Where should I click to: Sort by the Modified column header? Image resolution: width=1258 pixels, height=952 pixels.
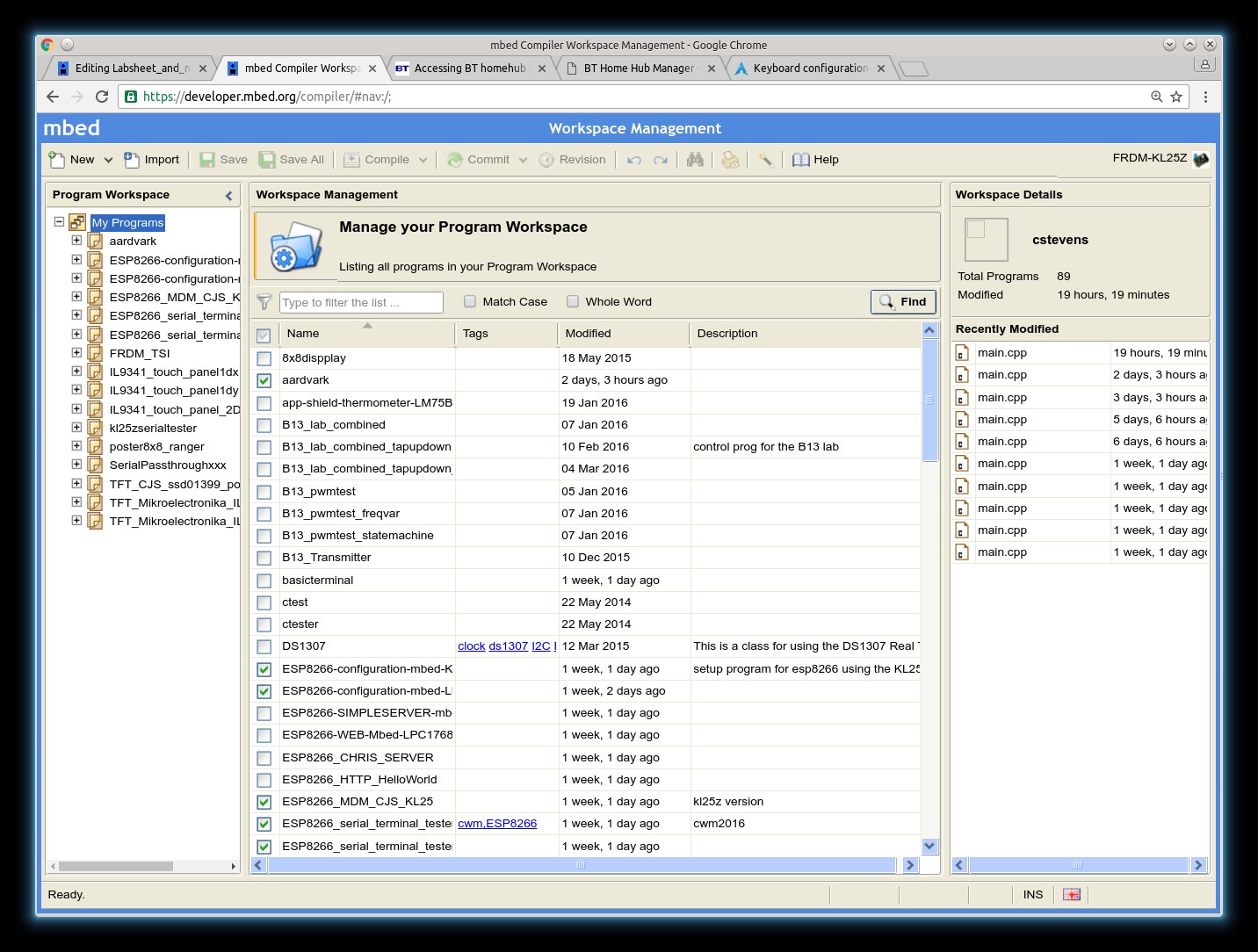point(623,334)
